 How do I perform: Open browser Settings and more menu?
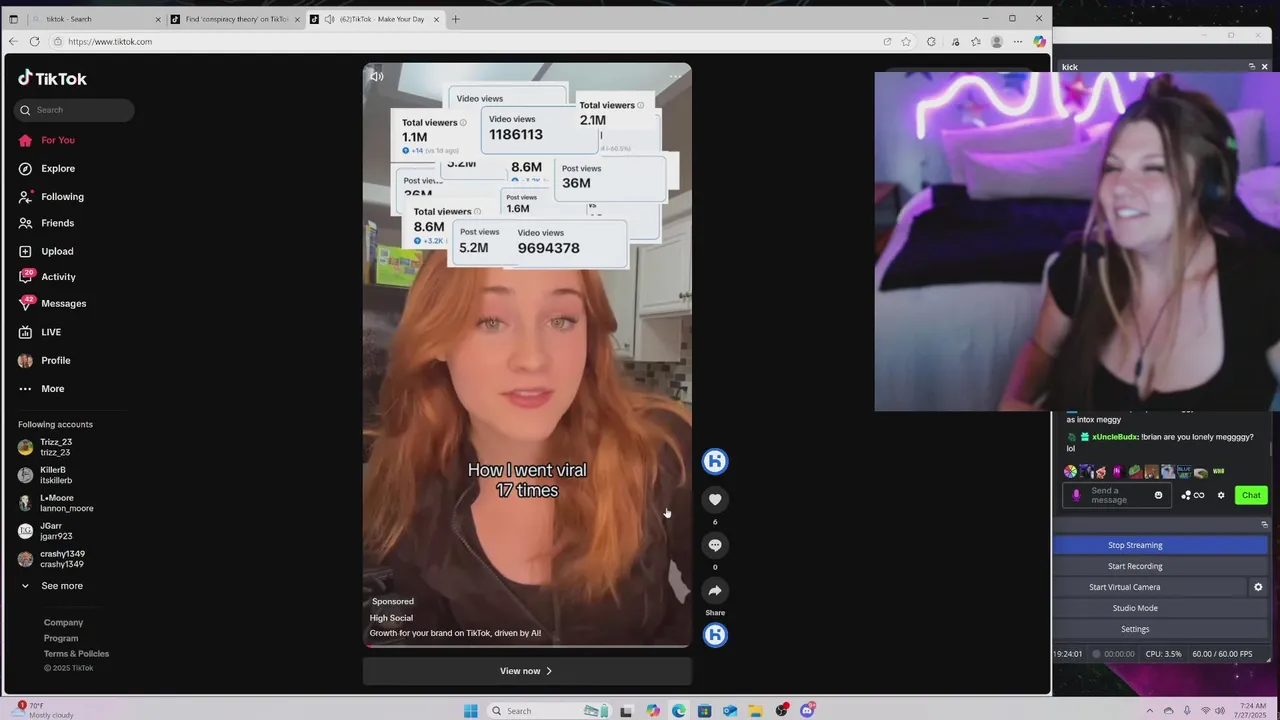1017,41
